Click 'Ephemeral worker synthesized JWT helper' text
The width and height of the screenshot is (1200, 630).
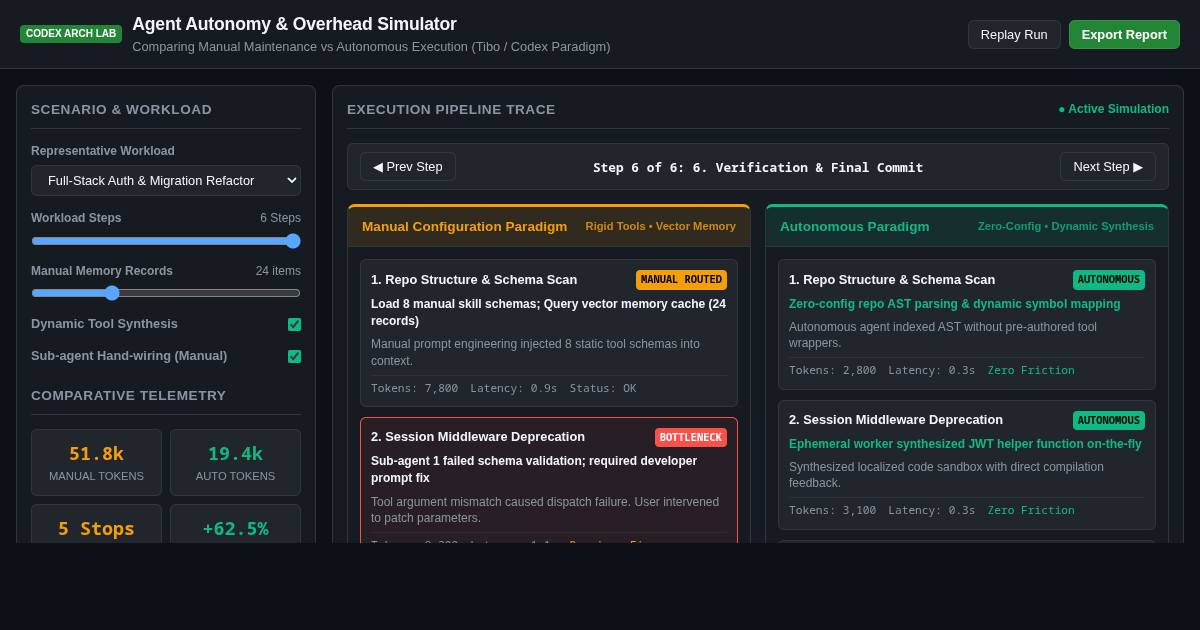pos(965,444)
